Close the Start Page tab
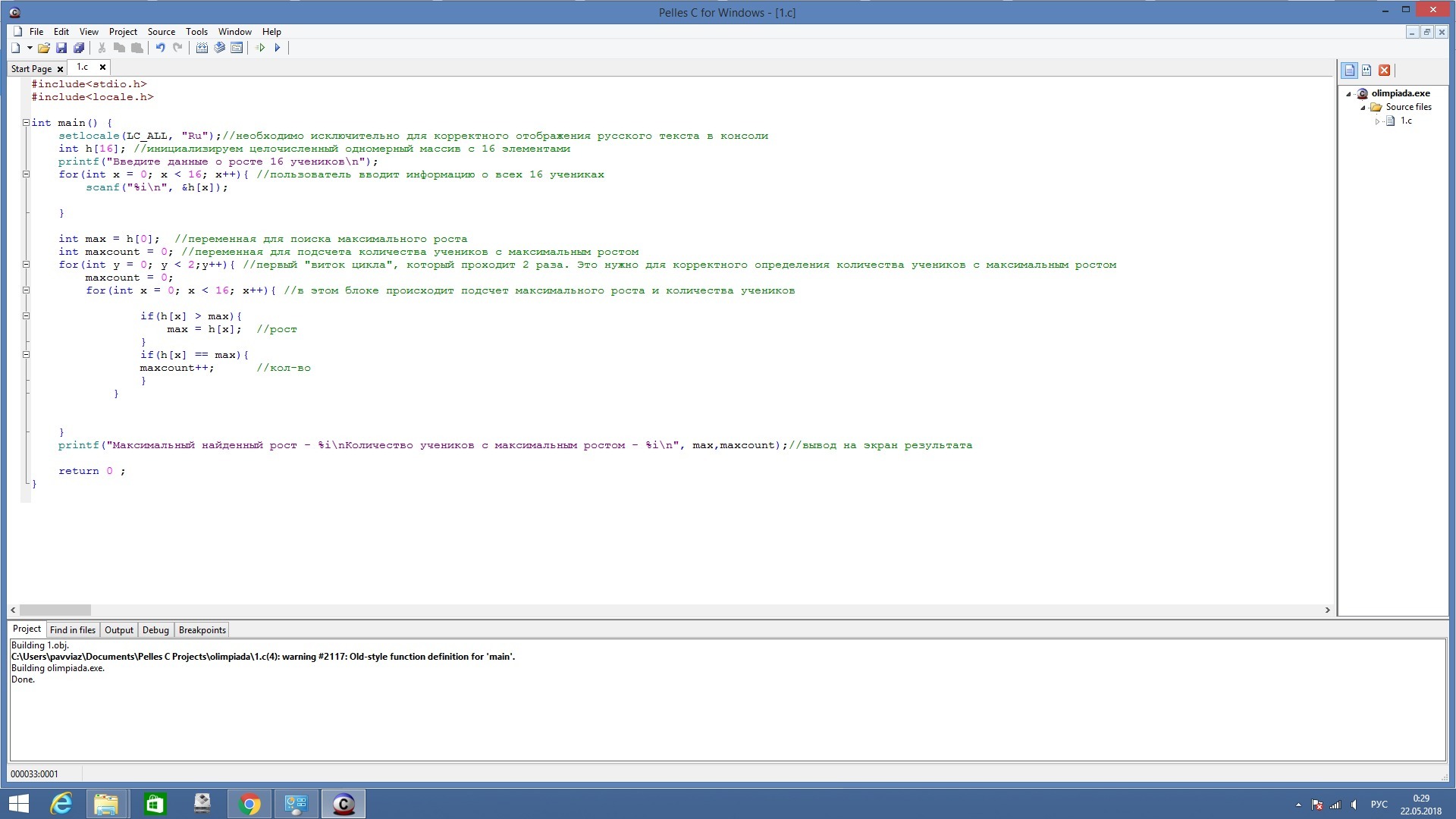 [61, 69]
